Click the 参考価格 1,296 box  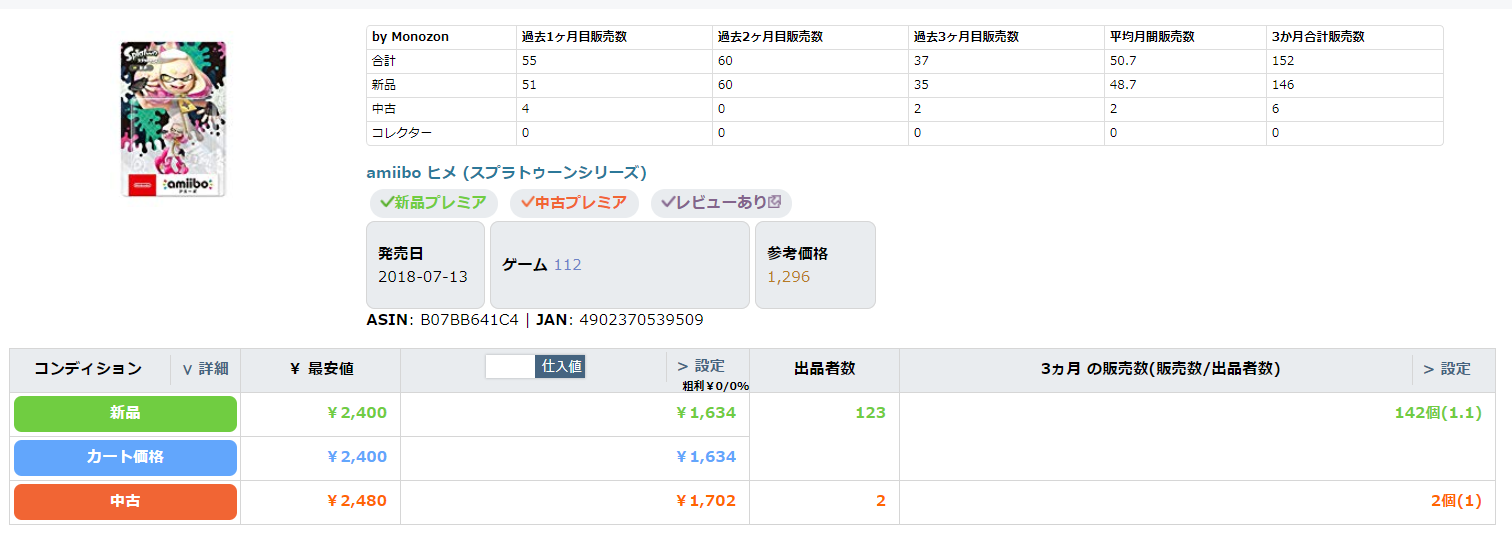(x=814, y=265)
